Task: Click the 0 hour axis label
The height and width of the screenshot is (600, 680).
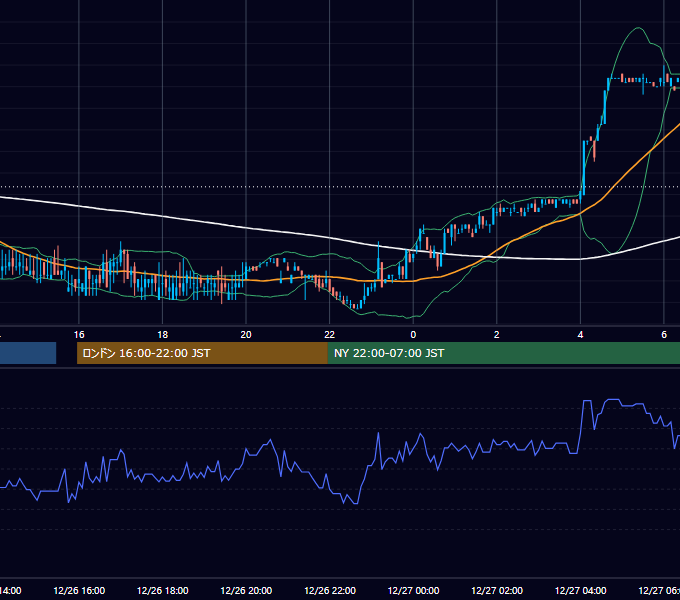Action: 413,335
